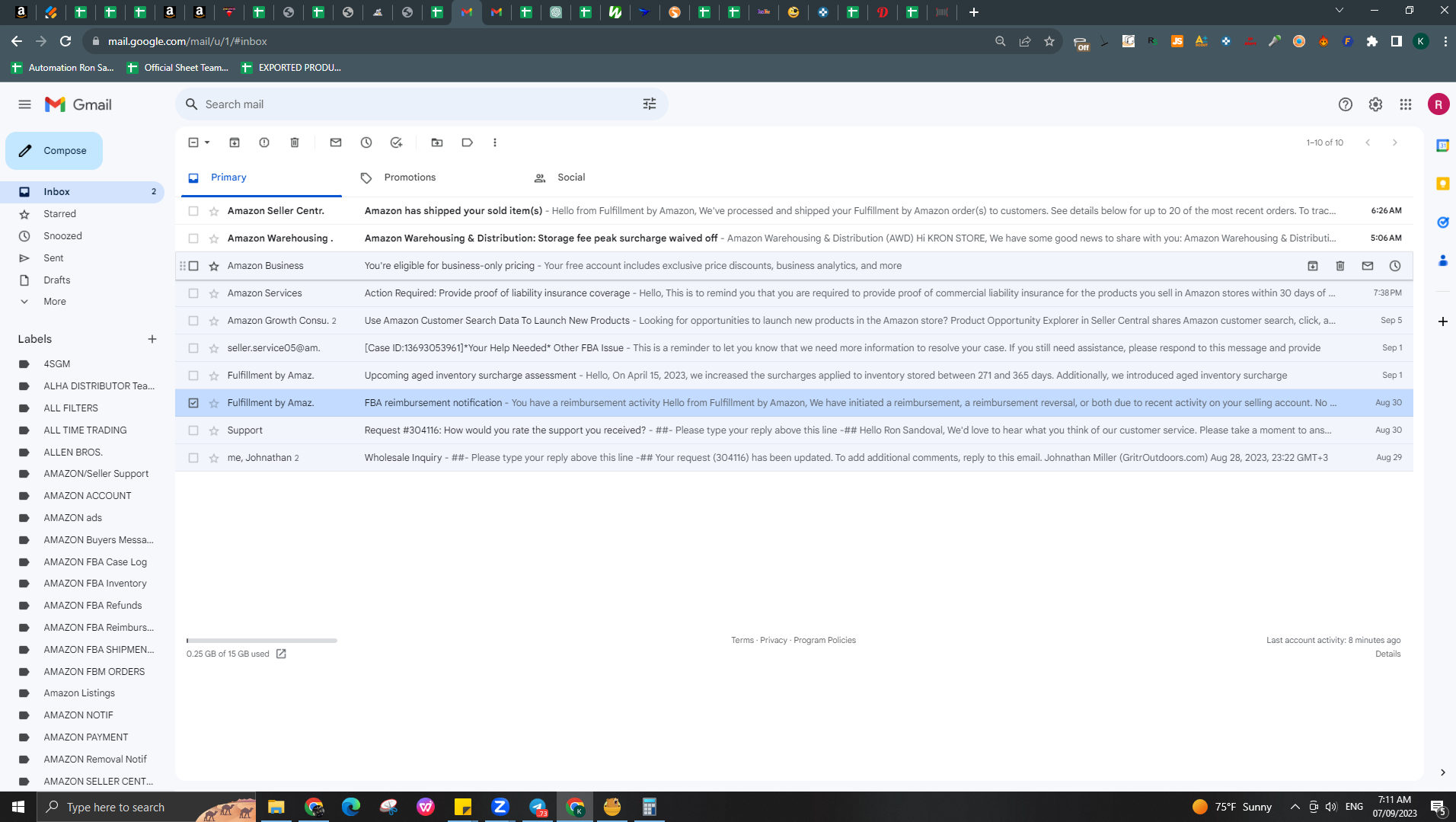The width and height of the screenshot is (1456, 822).
Task: Star the Wholesale Inquiry email
Action: pyautogui.click(x=214, y=458)
